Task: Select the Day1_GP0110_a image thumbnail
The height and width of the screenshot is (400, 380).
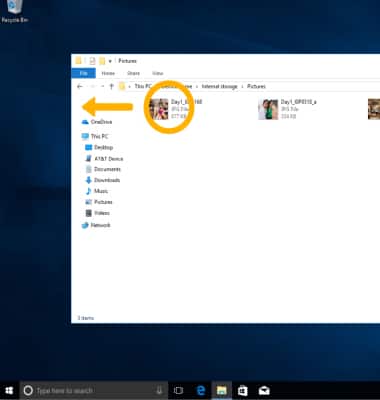Action: [268, 109]
